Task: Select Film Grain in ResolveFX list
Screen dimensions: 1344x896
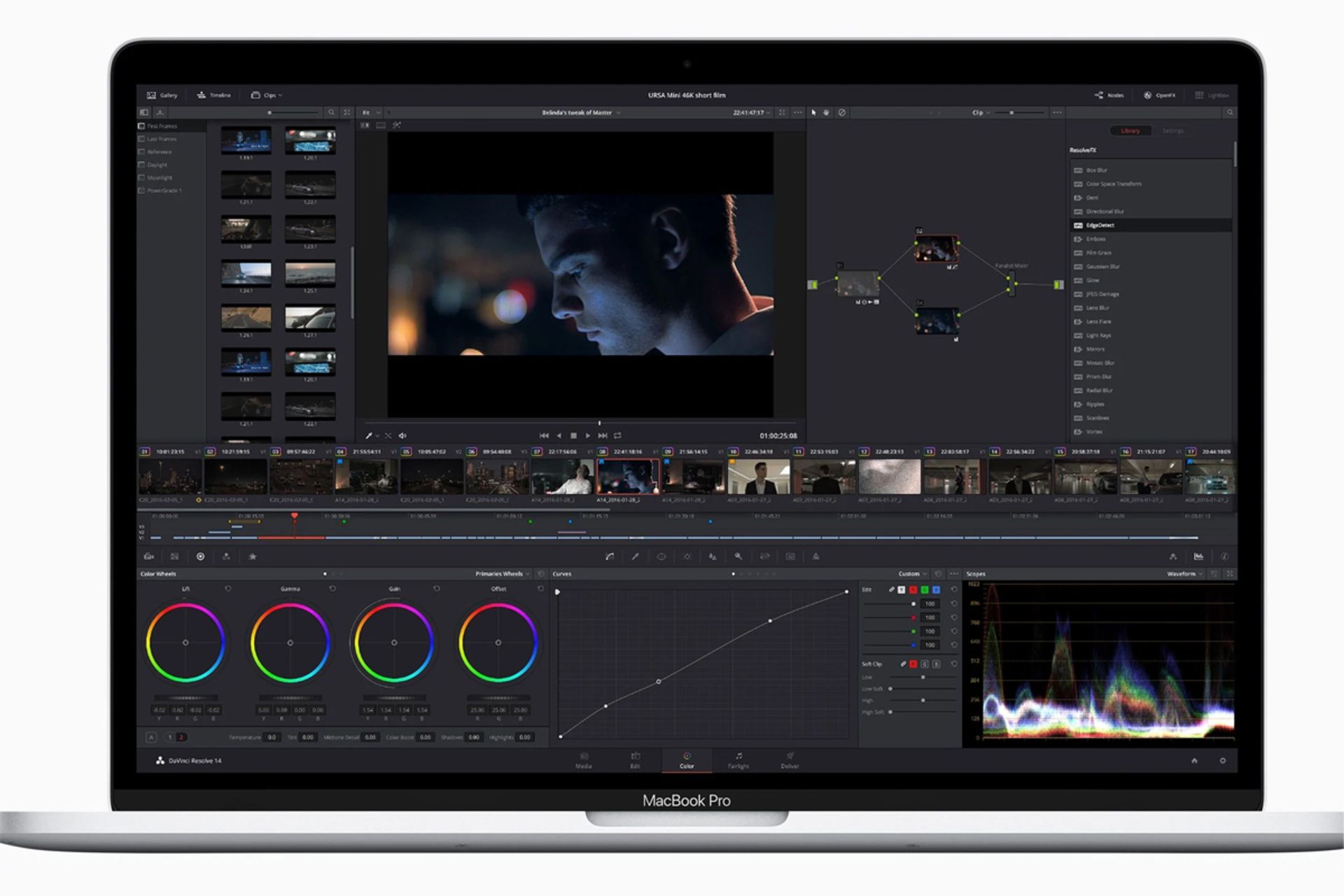Action: [1098, 253]
